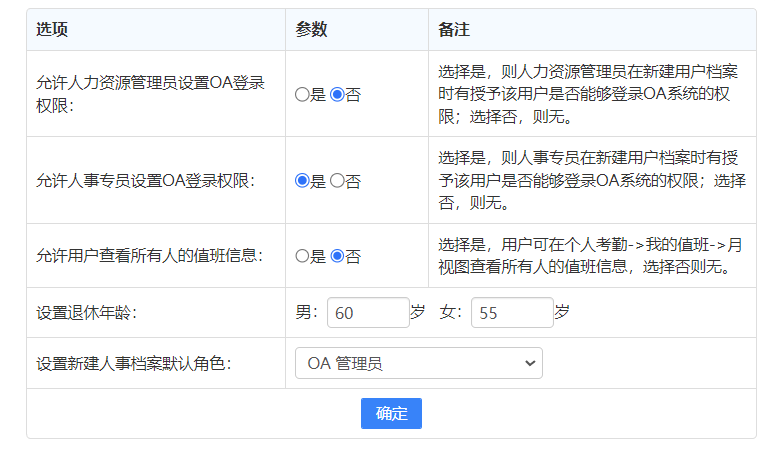Click the 确定 button

pos(391,413)
